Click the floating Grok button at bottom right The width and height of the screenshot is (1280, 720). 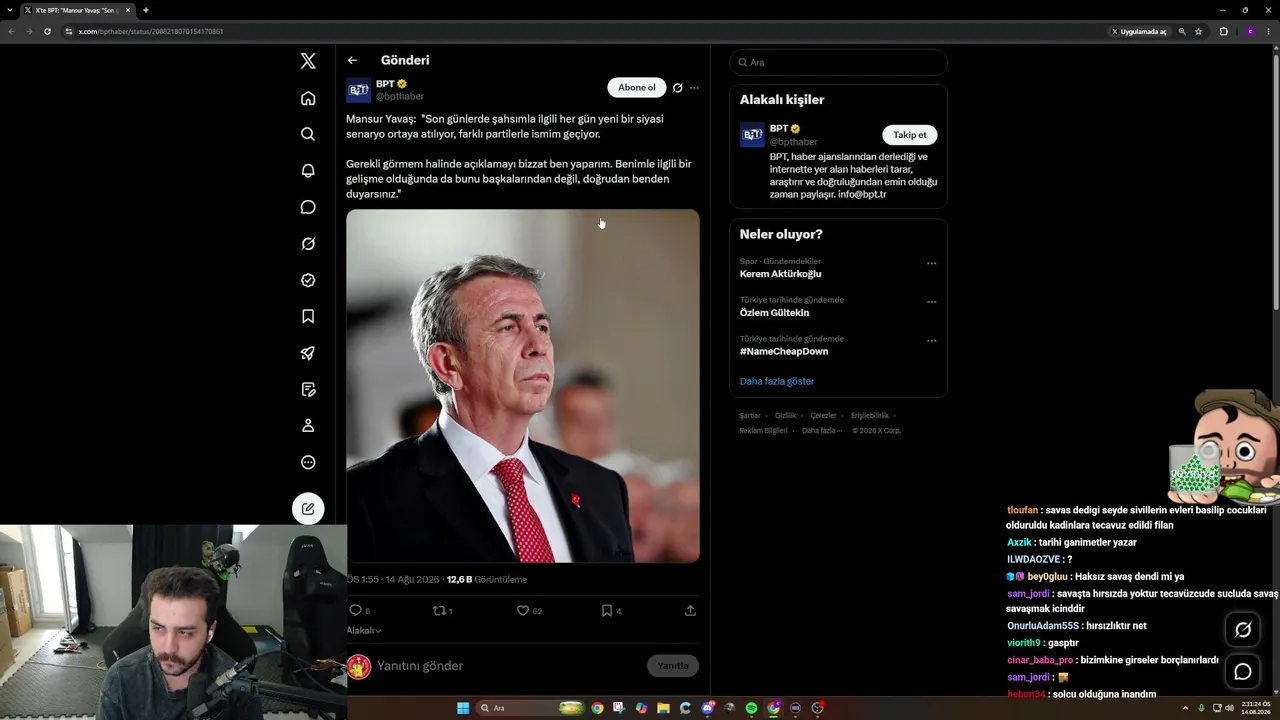point(1243,629)
